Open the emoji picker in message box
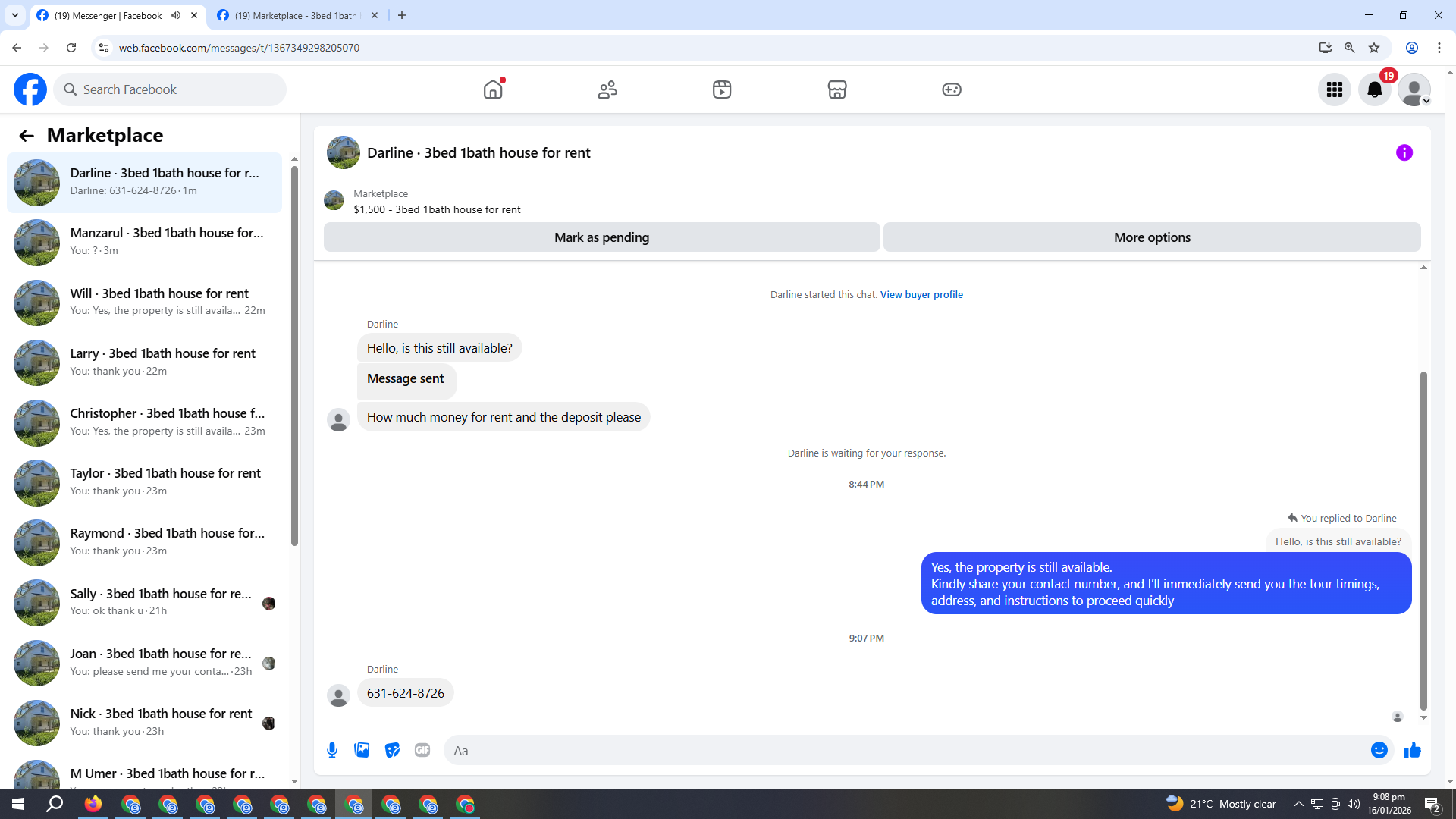 [1379, 750]
